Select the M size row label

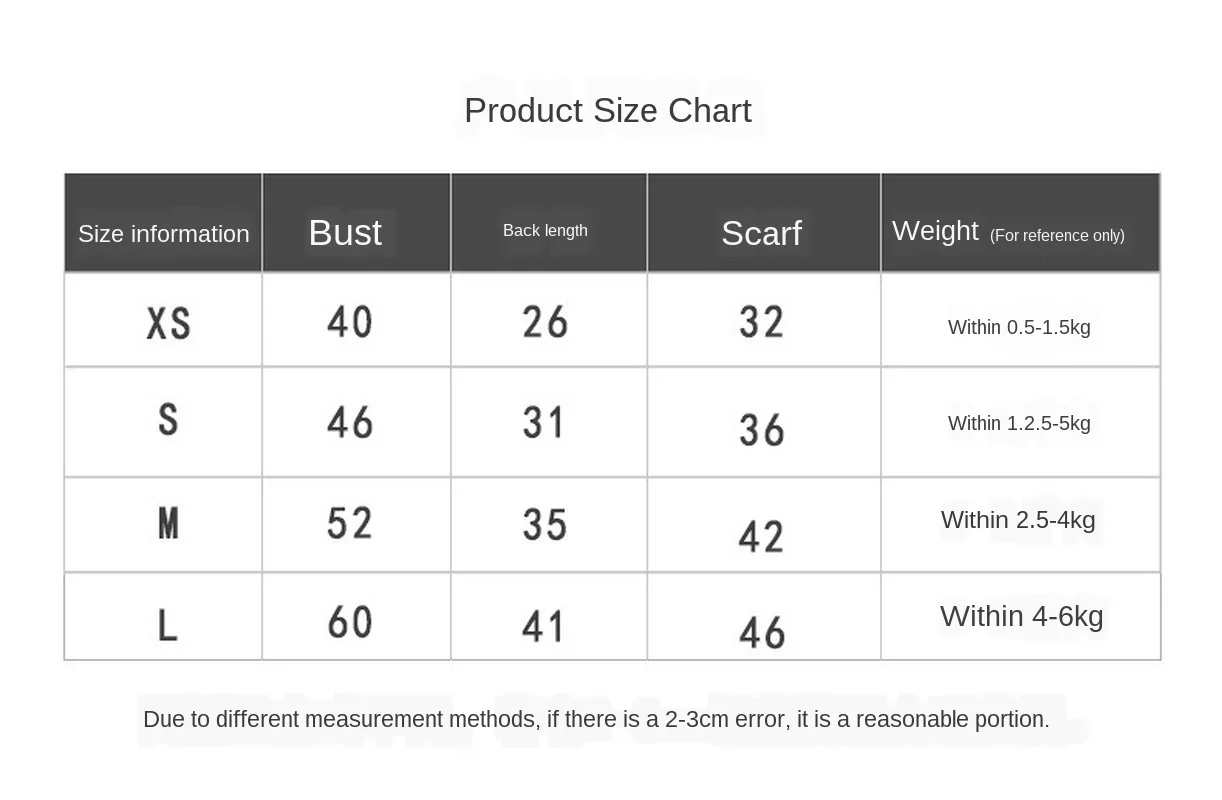click(x=168, y=522)
